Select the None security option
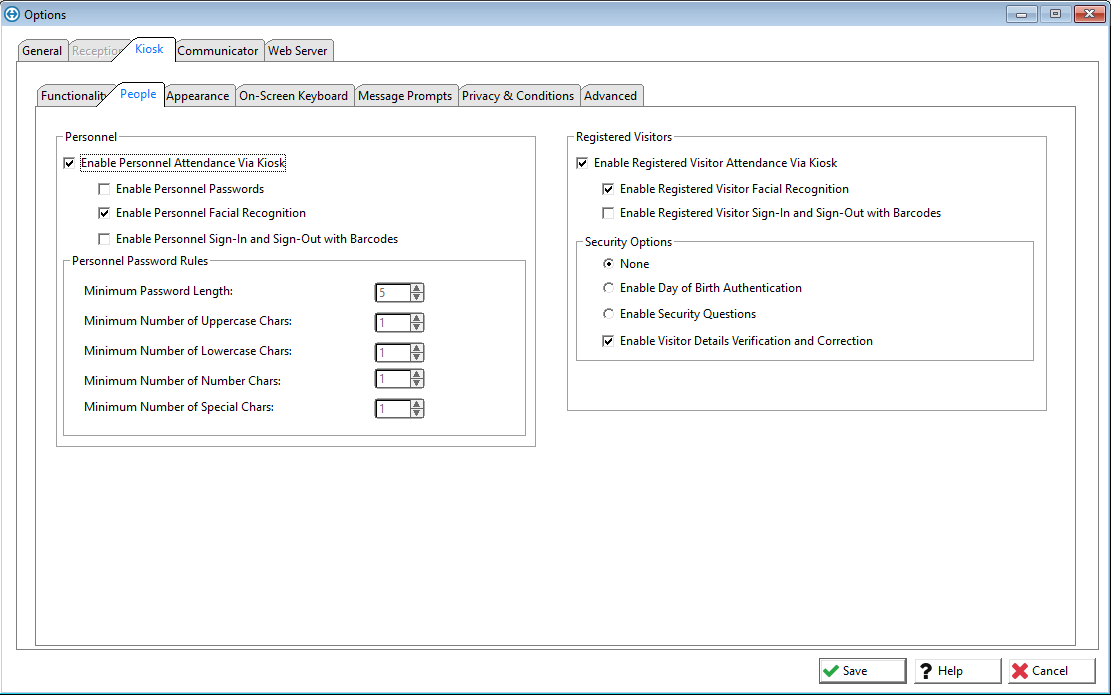The width and height of the screenshot is (1111, 695). click(608, 264)
